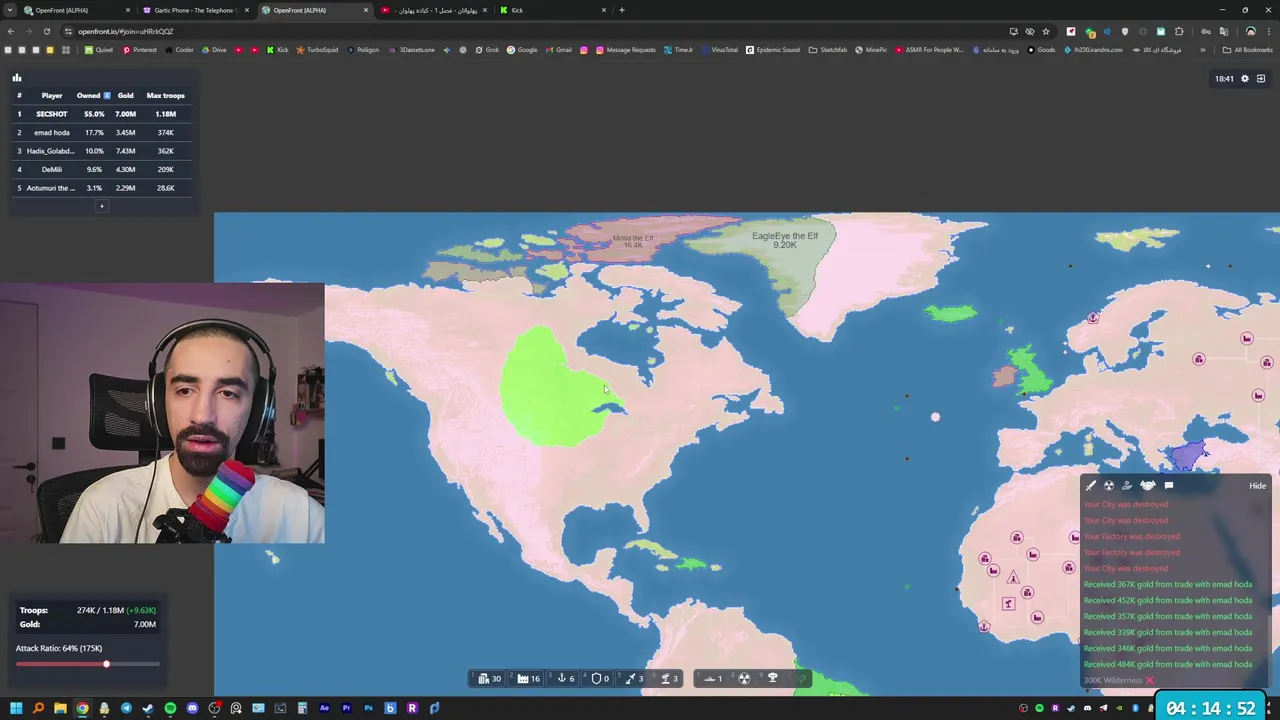Filter event log by sword attack icon
The width and height of the screenshot is (1280, 720).
click(1091, 485)
